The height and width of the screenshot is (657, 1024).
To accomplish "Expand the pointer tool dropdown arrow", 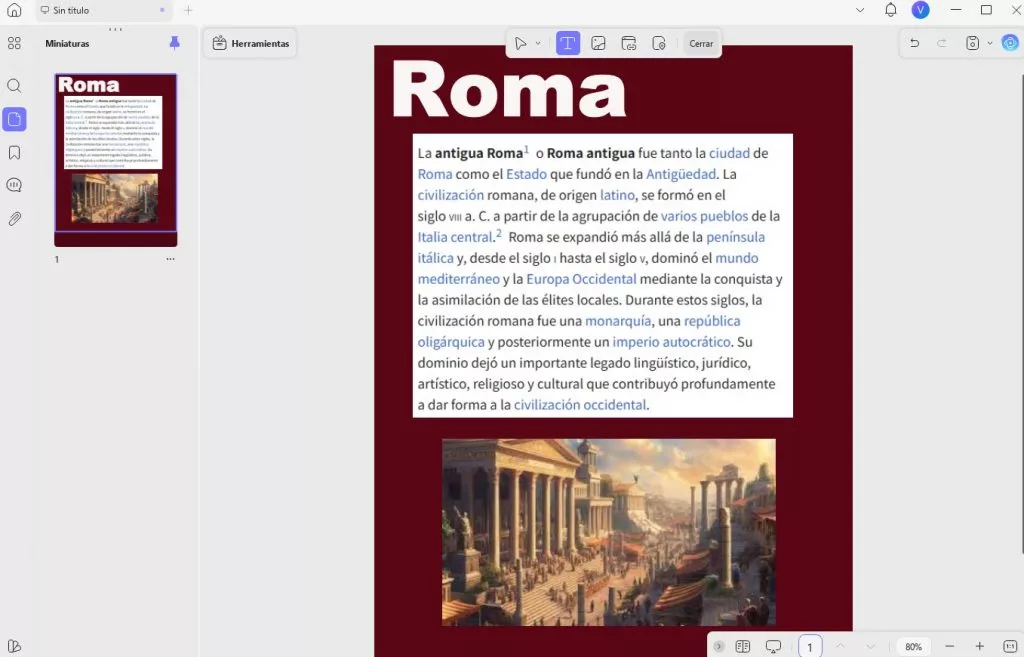I will click(538, 43).
